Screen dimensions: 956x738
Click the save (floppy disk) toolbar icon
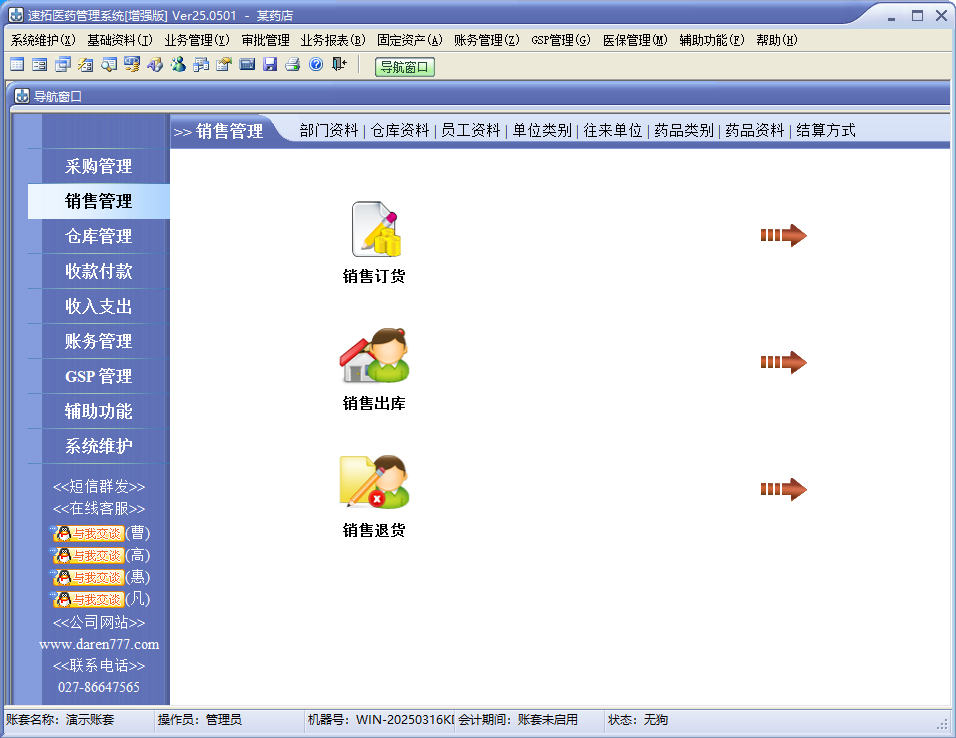click(269, 65)
